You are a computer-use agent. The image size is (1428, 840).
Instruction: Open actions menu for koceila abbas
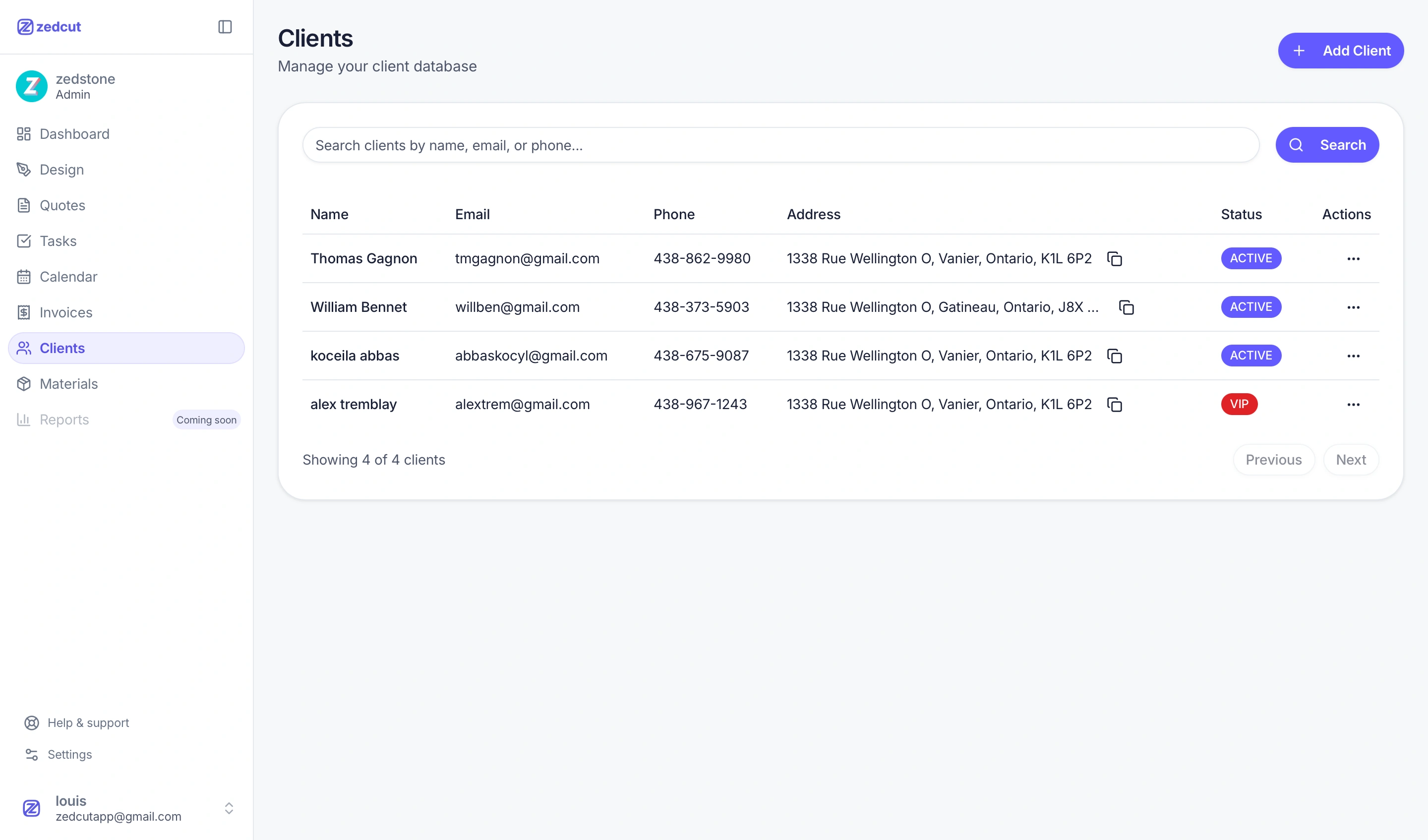click(x=1353, y=356)
